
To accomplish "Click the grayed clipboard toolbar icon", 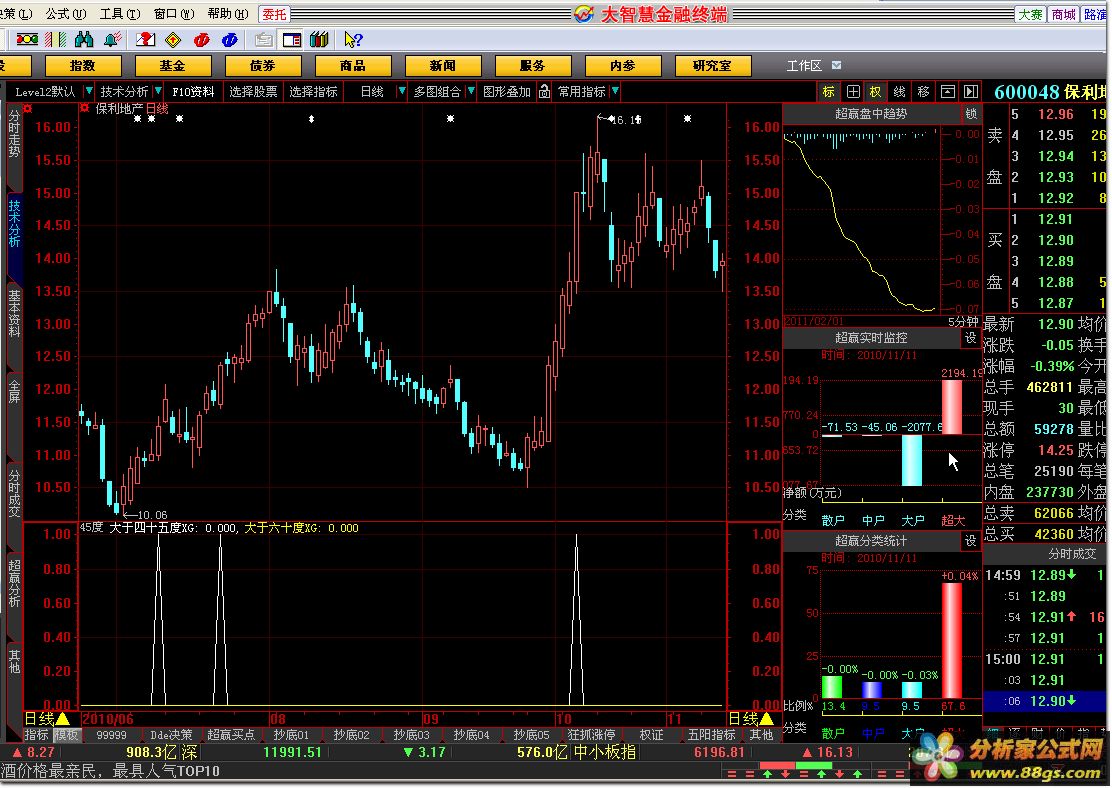I will [264, 40].
